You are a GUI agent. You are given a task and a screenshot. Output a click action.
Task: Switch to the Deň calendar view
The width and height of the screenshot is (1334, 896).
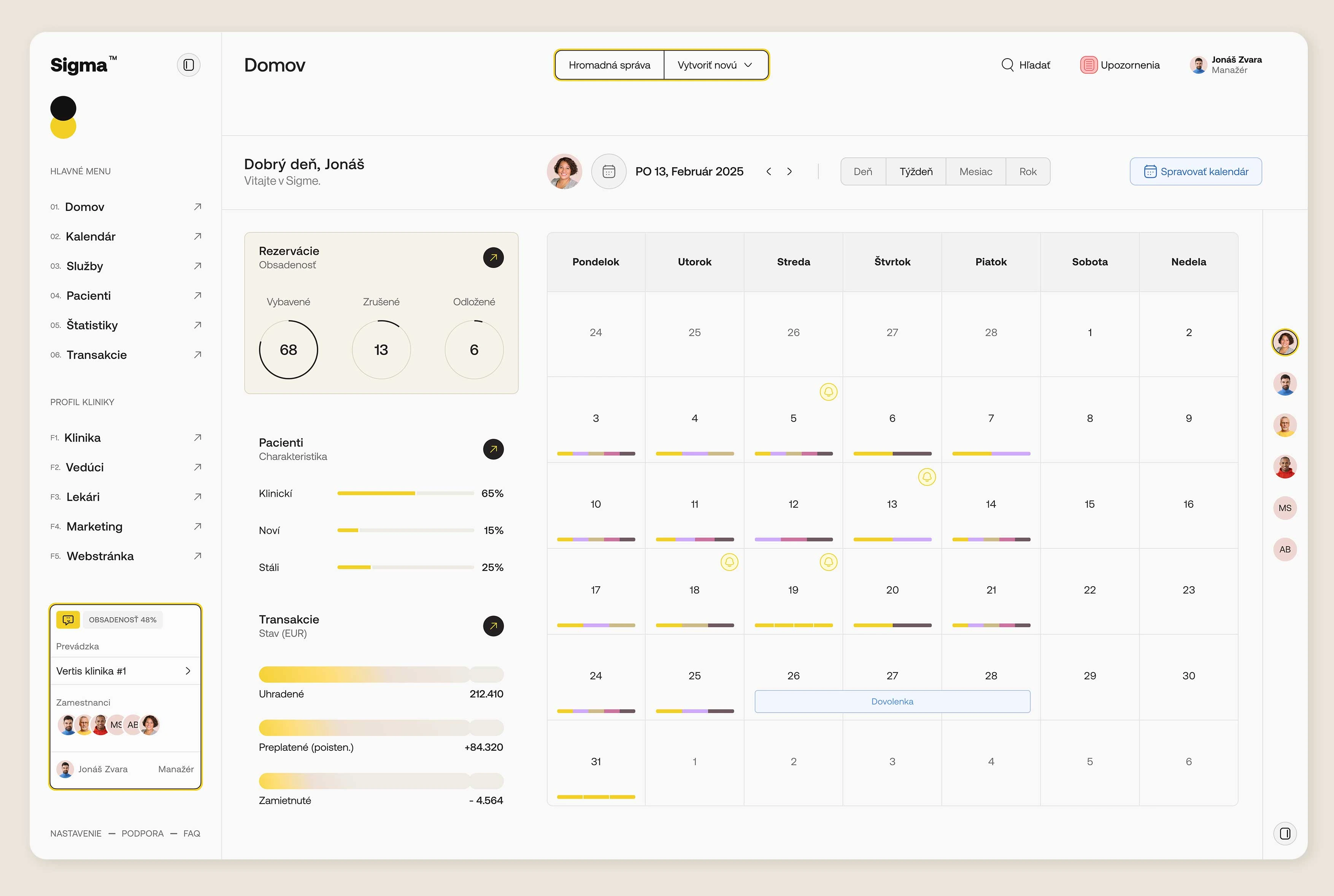tap(862, 171)
